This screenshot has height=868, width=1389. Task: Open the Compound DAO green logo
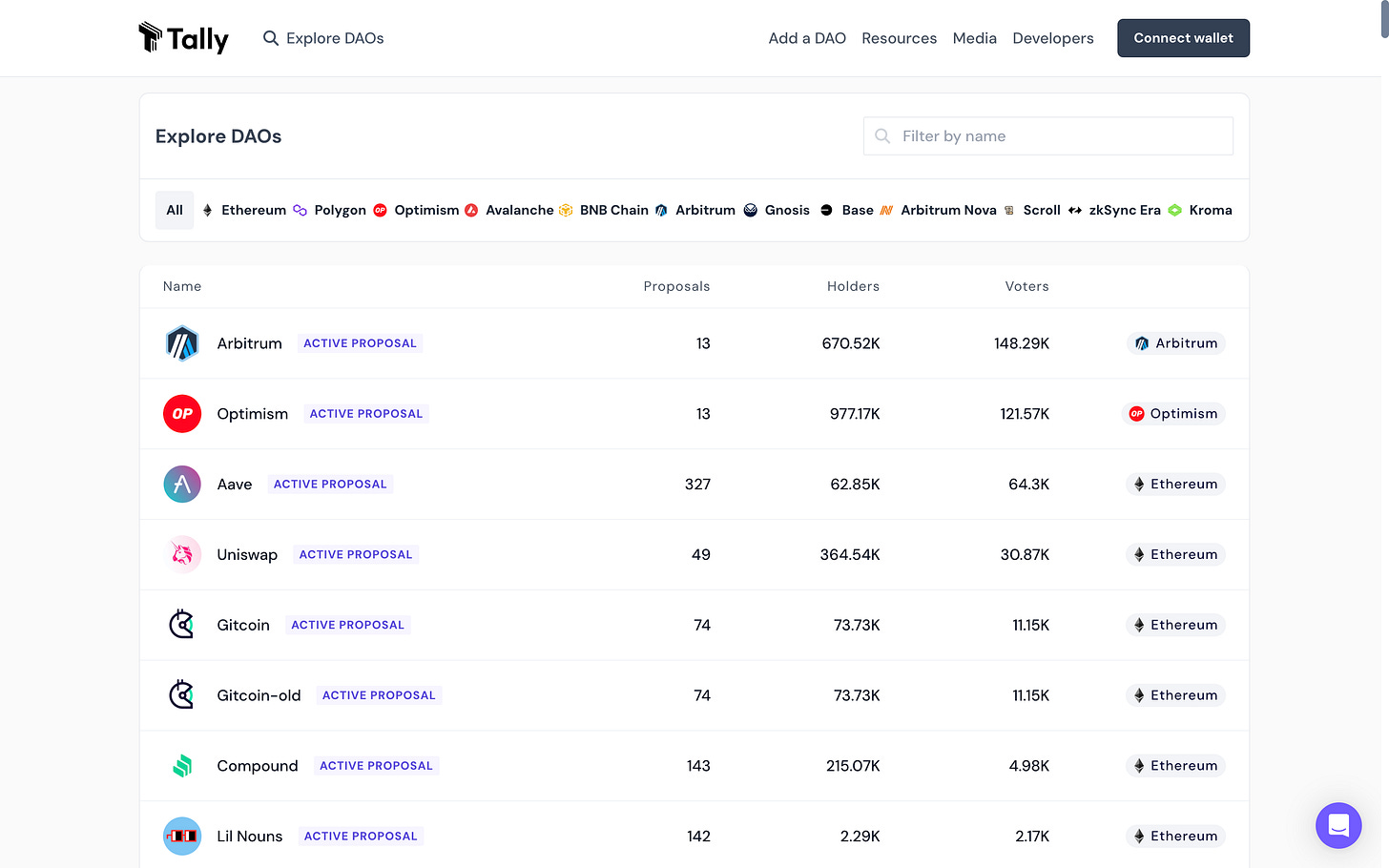[182, 766]
